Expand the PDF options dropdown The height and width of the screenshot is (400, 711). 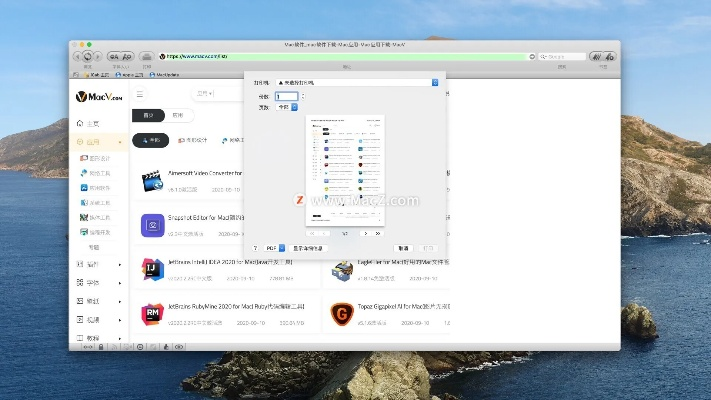coord(275,247)
